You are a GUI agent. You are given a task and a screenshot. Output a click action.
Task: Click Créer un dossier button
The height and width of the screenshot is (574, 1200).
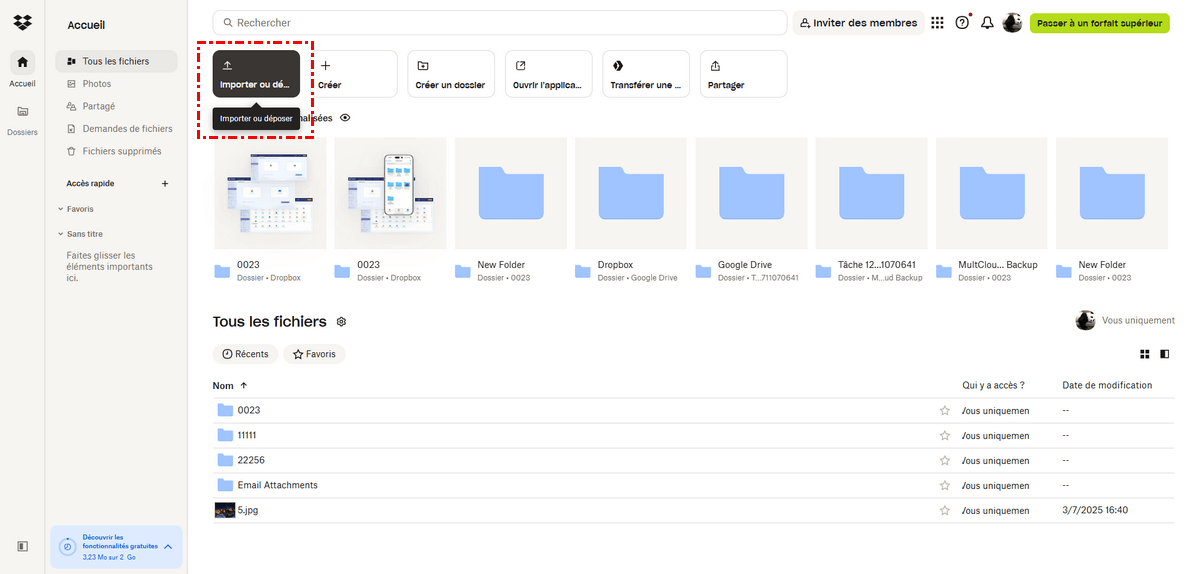tap(451, 74)
